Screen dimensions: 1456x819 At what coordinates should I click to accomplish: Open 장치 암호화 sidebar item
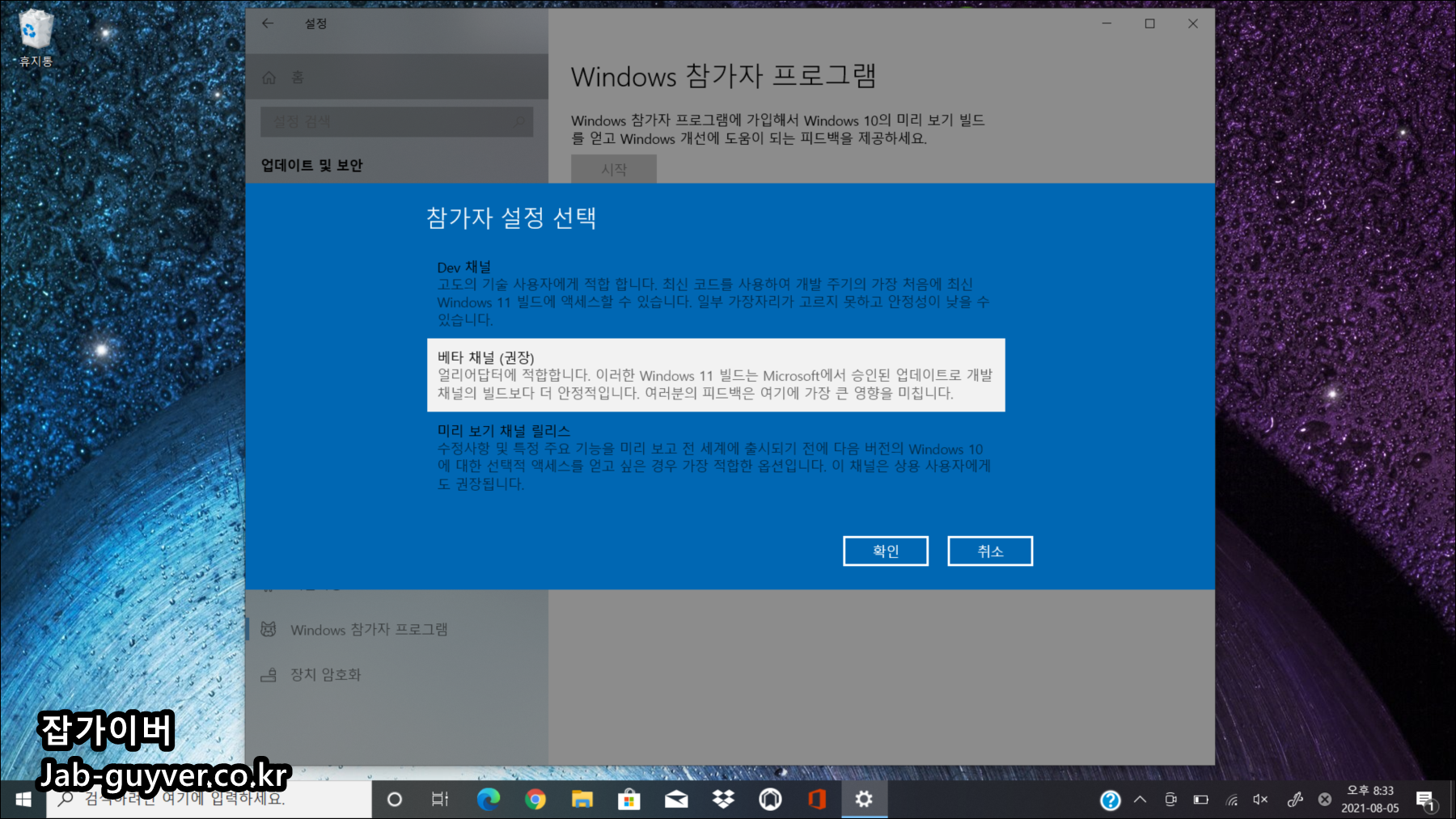396,674
